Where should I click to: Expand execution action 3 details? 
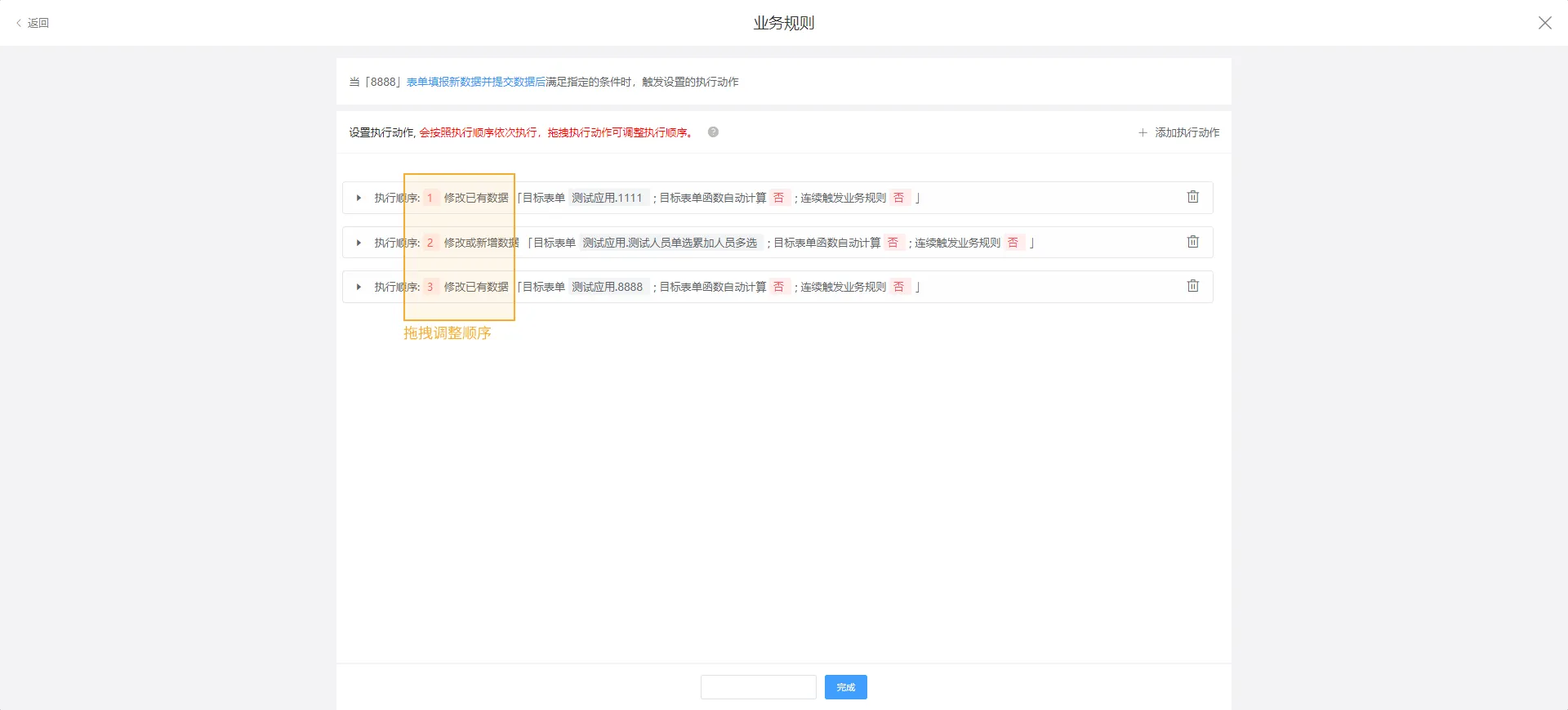pos(359,287)
